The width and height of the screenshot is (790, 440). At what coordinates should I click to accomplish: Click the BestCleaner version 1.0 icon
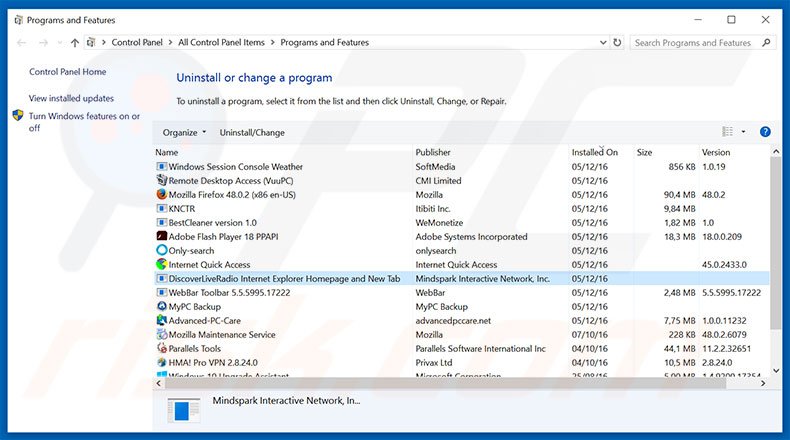click(x=162, y=223)
